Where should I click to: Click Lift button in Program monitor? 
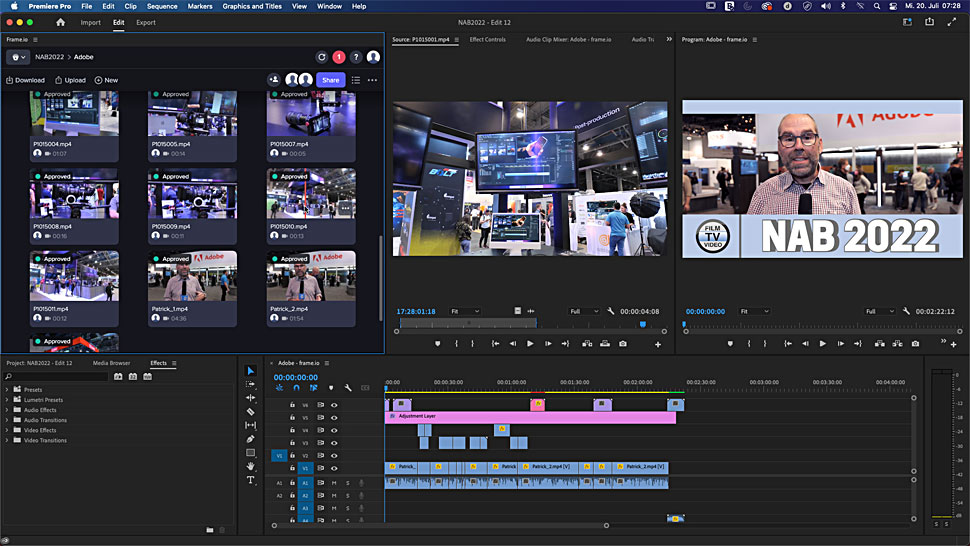[879, 344]
